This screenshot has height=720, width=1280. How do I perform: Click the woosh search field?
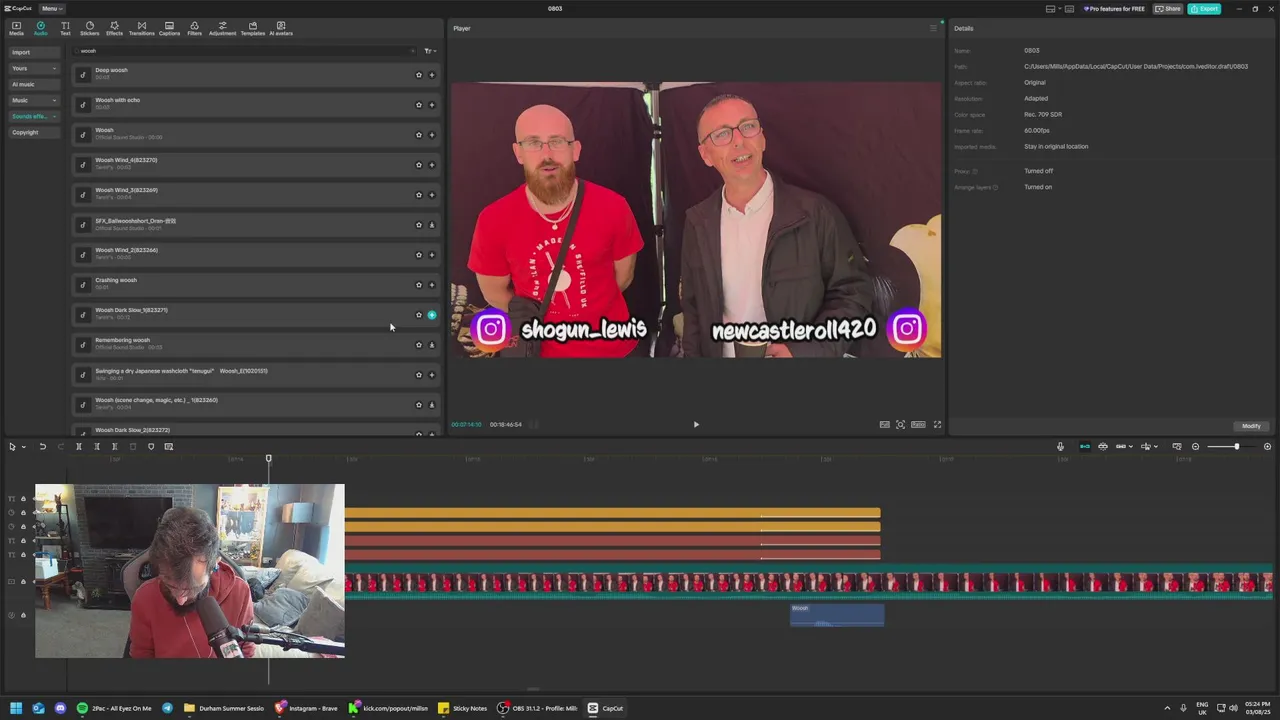coord(244,51)
